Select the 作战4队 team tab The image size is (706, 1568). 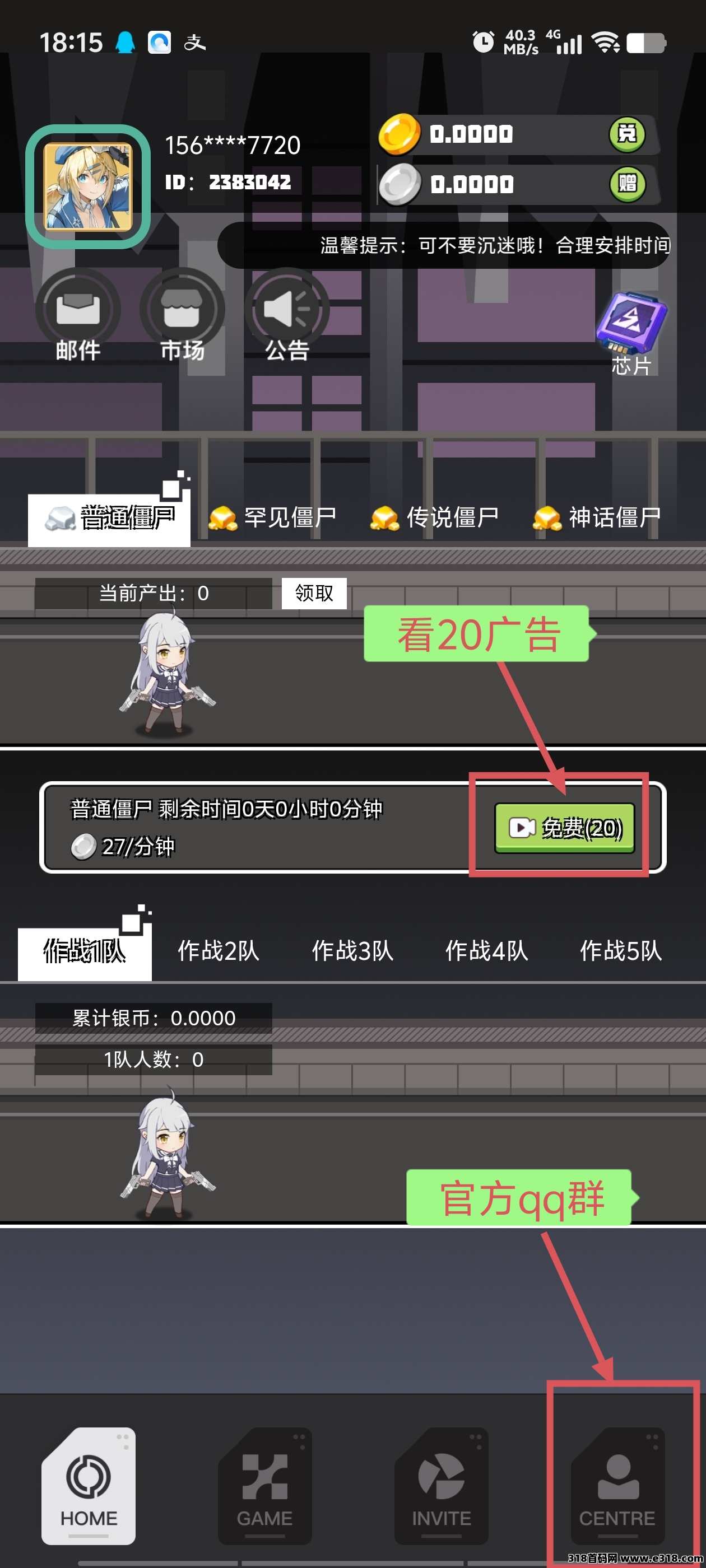pos(486,951)
